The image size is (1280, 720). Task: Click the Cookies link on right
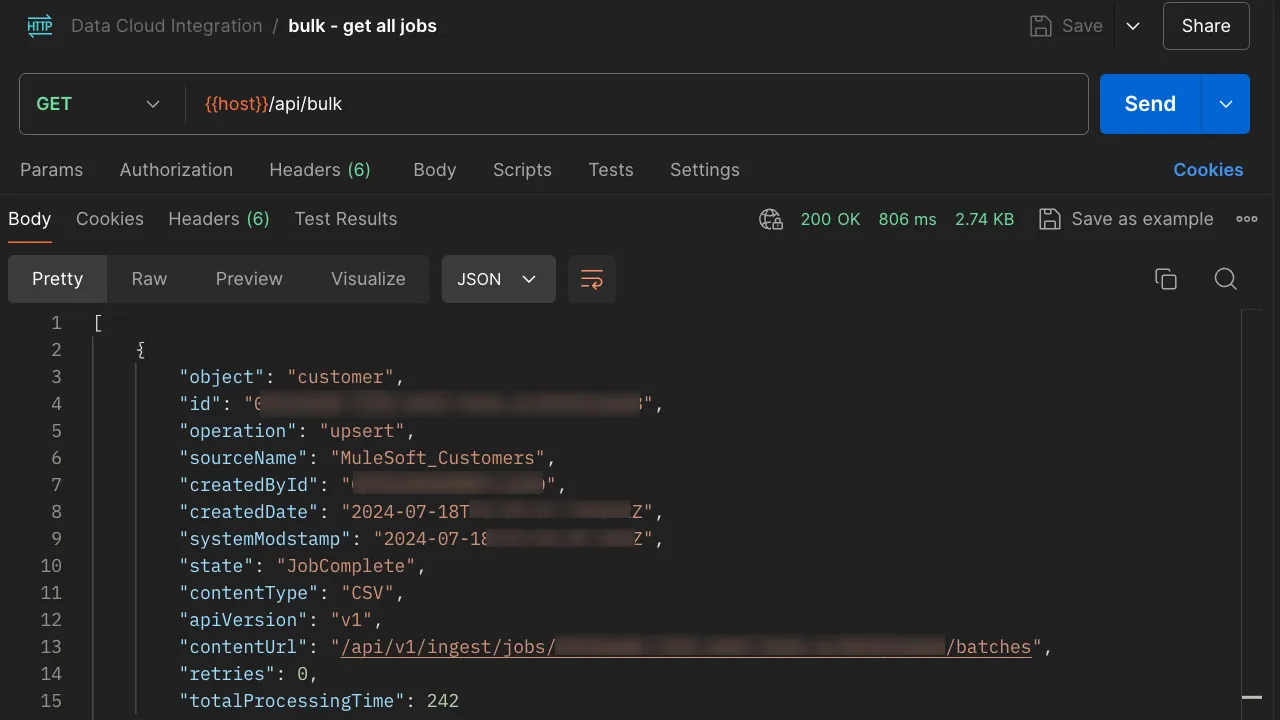1208,170
